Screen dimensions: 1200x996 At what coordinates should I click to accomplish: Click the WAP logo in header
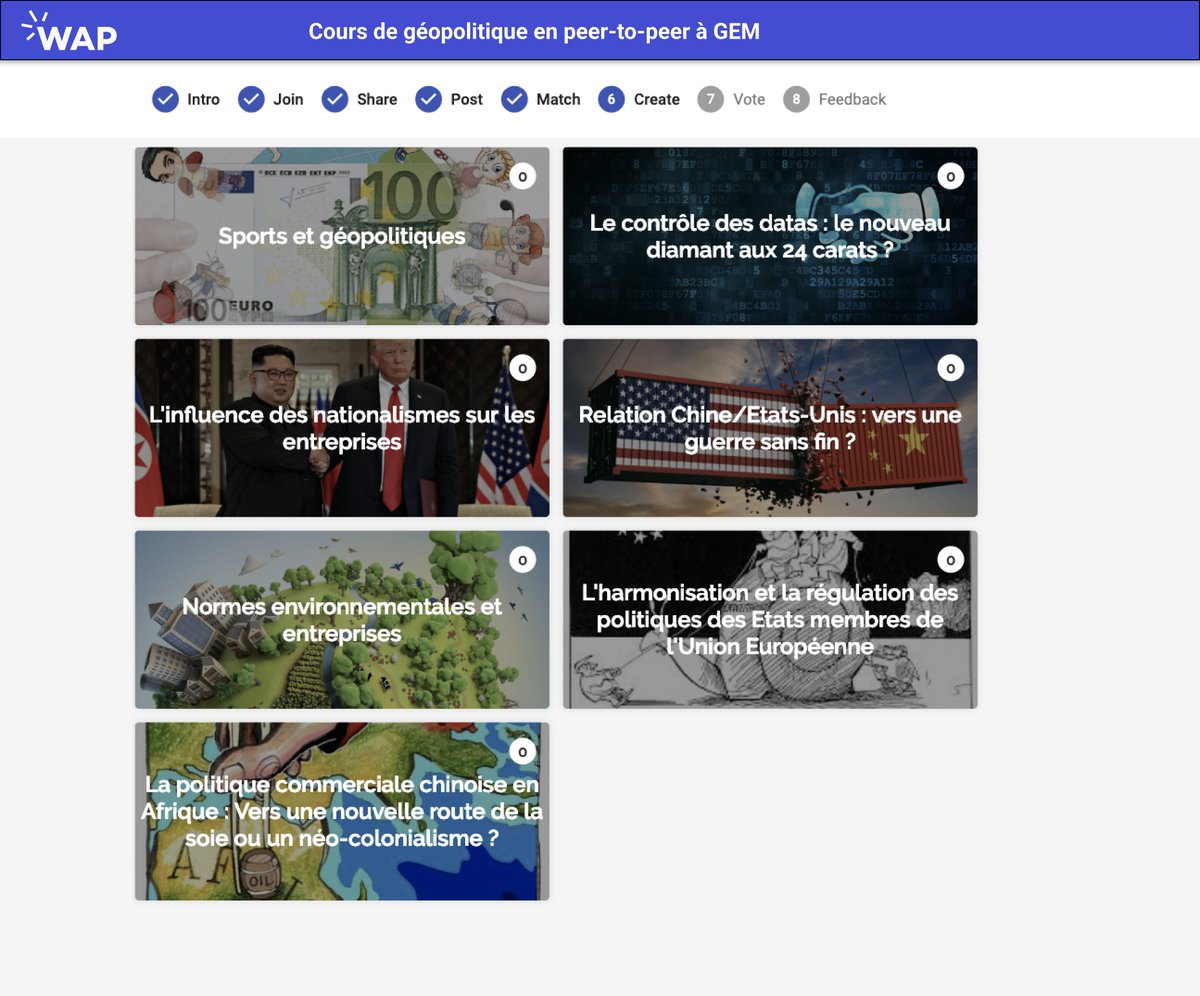tap(69, 31)
